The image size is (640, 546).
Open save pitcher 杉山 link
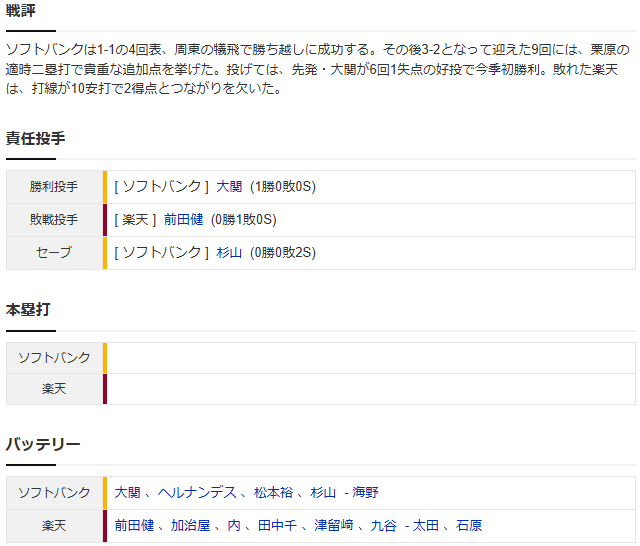229,253
